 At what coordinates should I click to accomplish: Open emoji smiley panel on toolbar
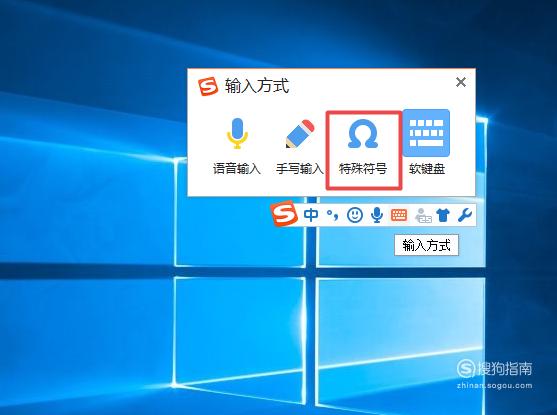[355, 215]
